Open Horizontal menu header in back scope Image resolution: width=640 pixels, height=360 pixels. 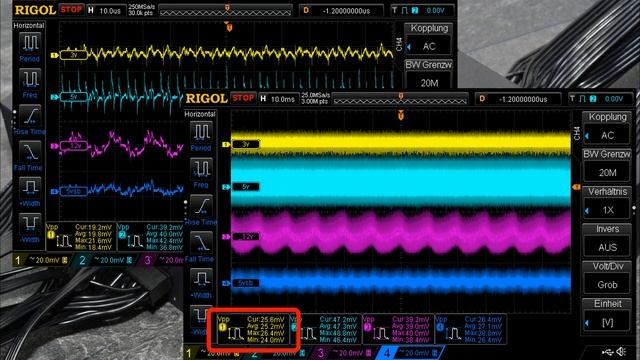[29, 25]
